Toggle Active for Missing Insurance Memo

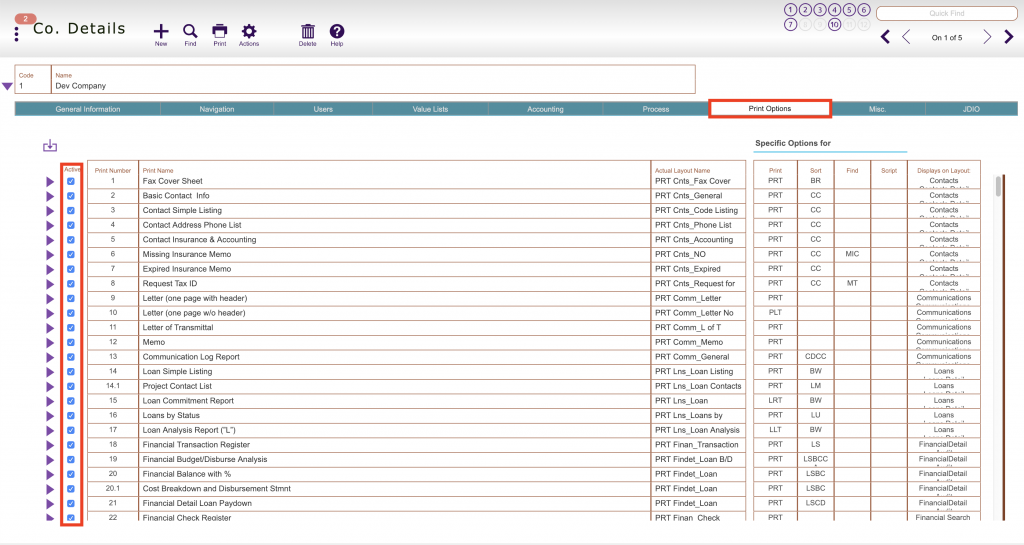[71, 255]
